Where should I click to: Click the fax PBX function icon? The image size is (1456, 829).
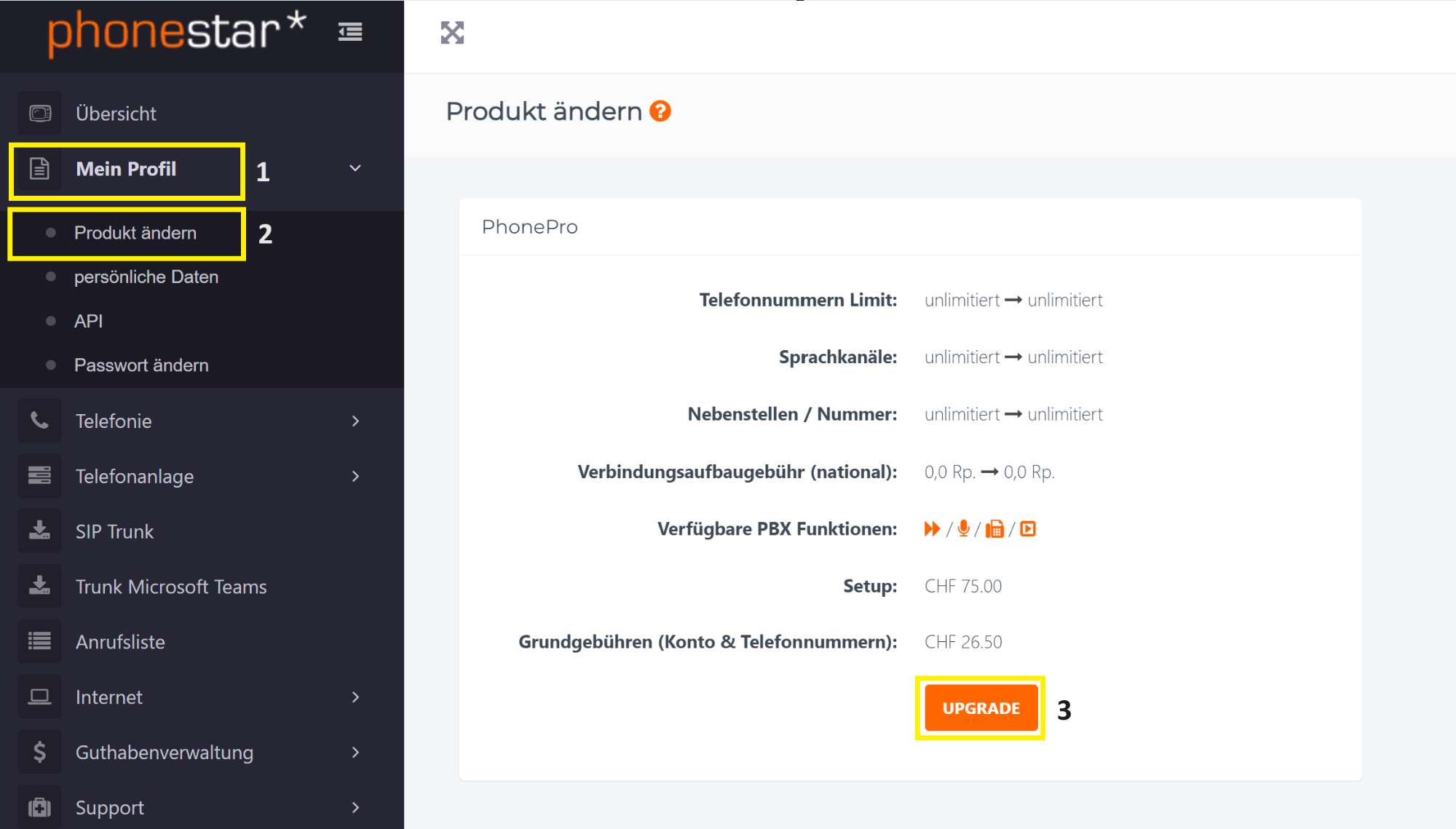tap(994, 529)
